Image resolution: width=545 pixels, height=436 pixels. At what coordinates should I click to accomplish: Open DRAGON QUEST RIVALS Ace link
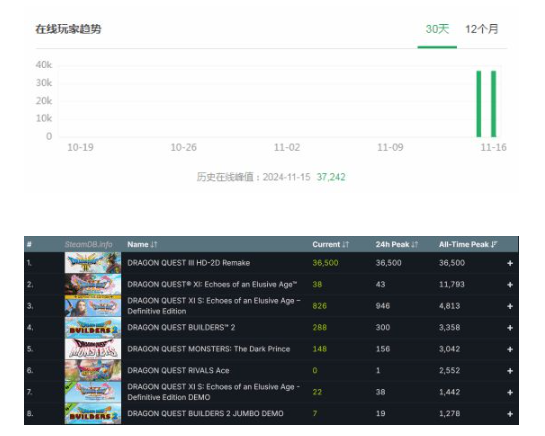pyautogui.click(x=178, y=371)
